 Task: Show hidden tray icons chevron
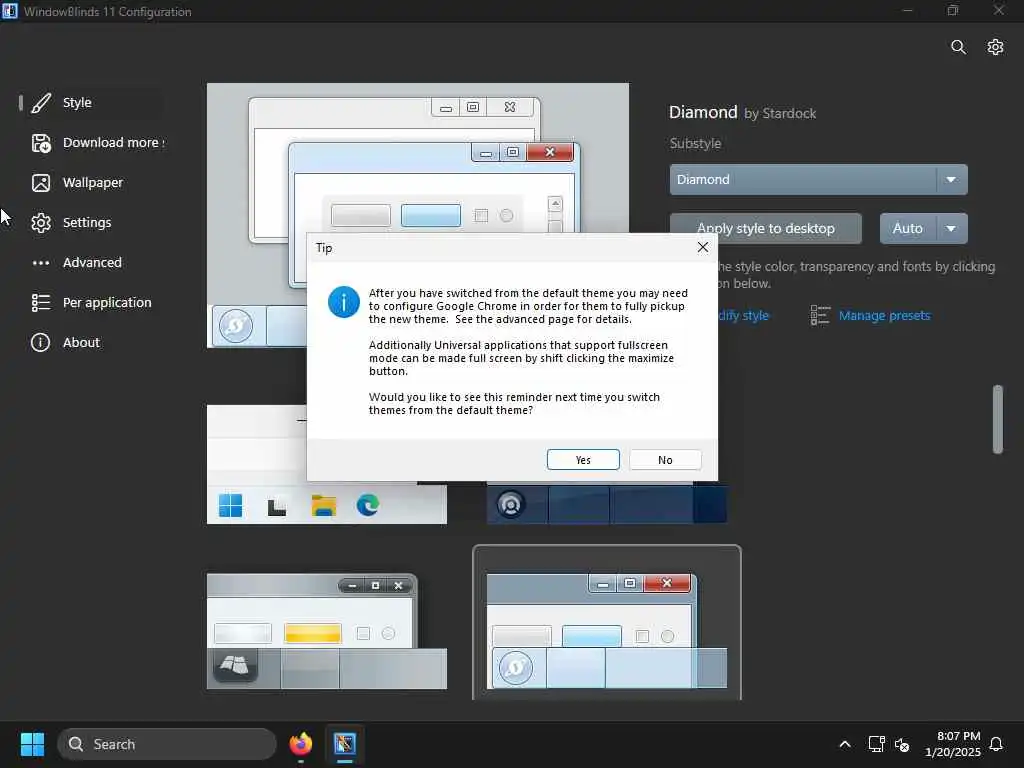[x=844, y=744]
